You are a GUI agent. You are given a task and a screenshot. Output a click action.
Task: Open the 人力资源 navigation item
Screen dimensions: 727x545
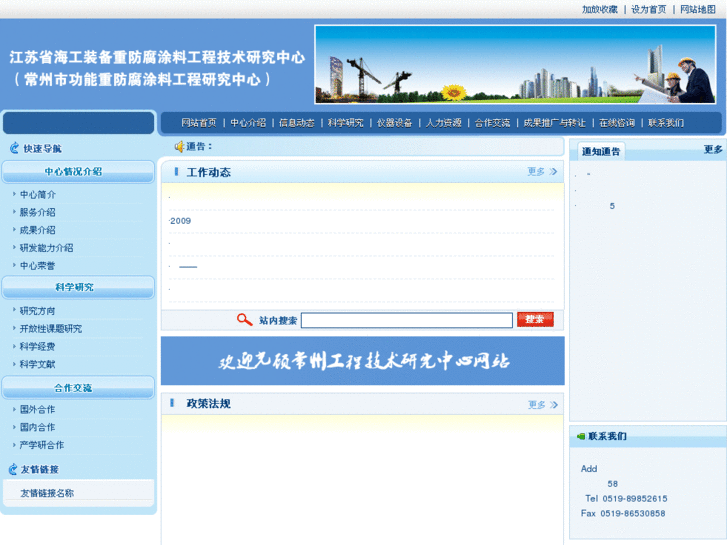pos(444,123)
